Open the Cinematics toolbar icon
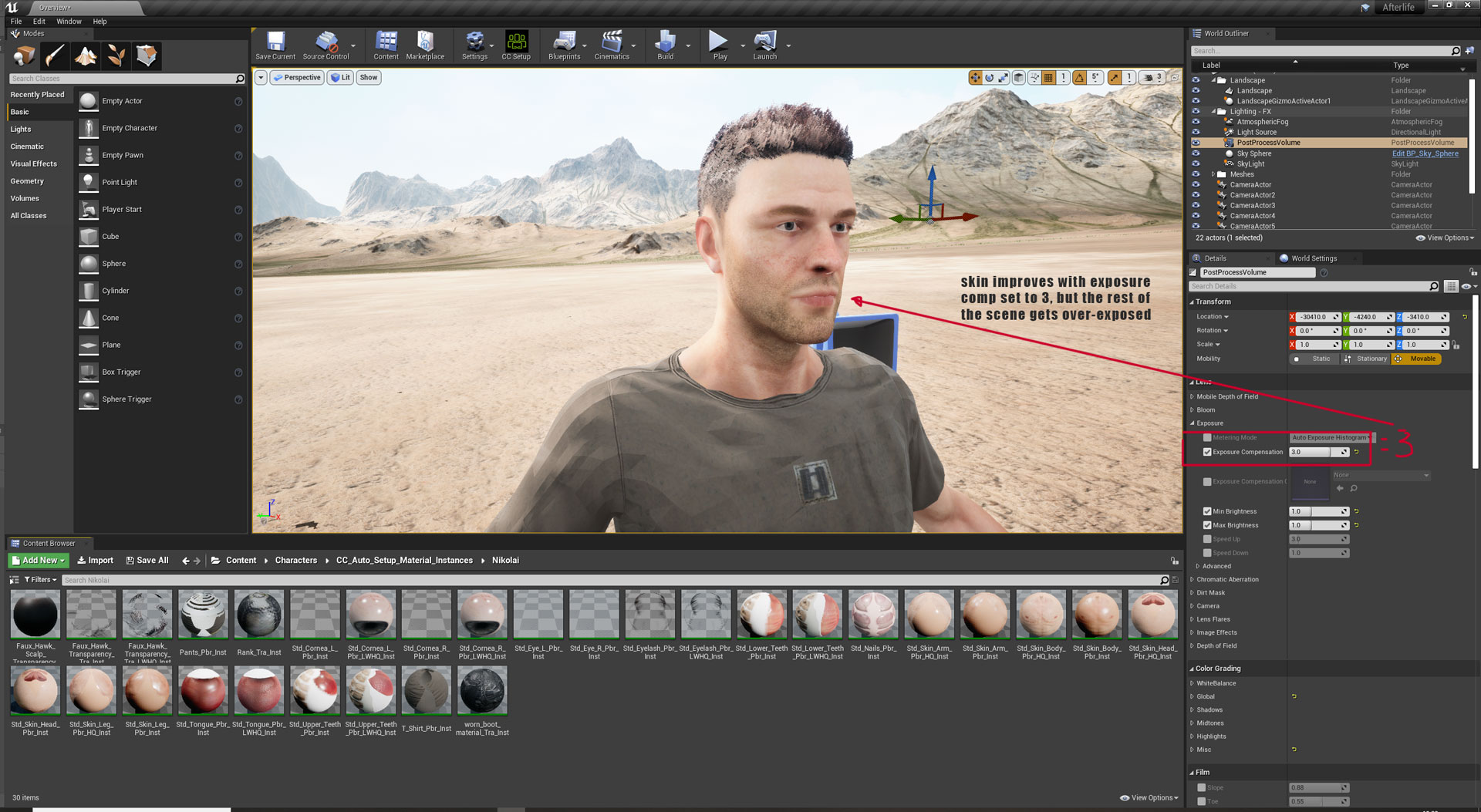Viewport: 1481px width, 812px height. tap(612, 45)
